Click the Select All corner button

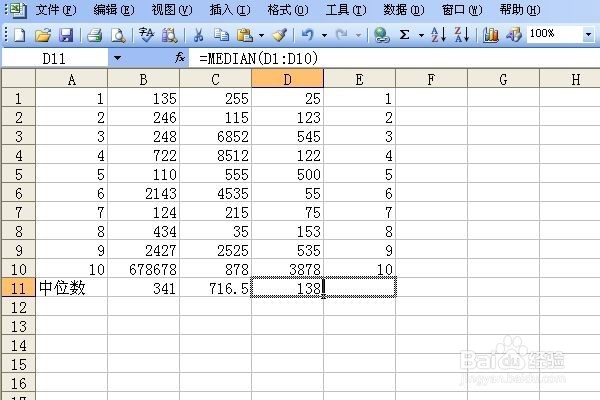18,79
